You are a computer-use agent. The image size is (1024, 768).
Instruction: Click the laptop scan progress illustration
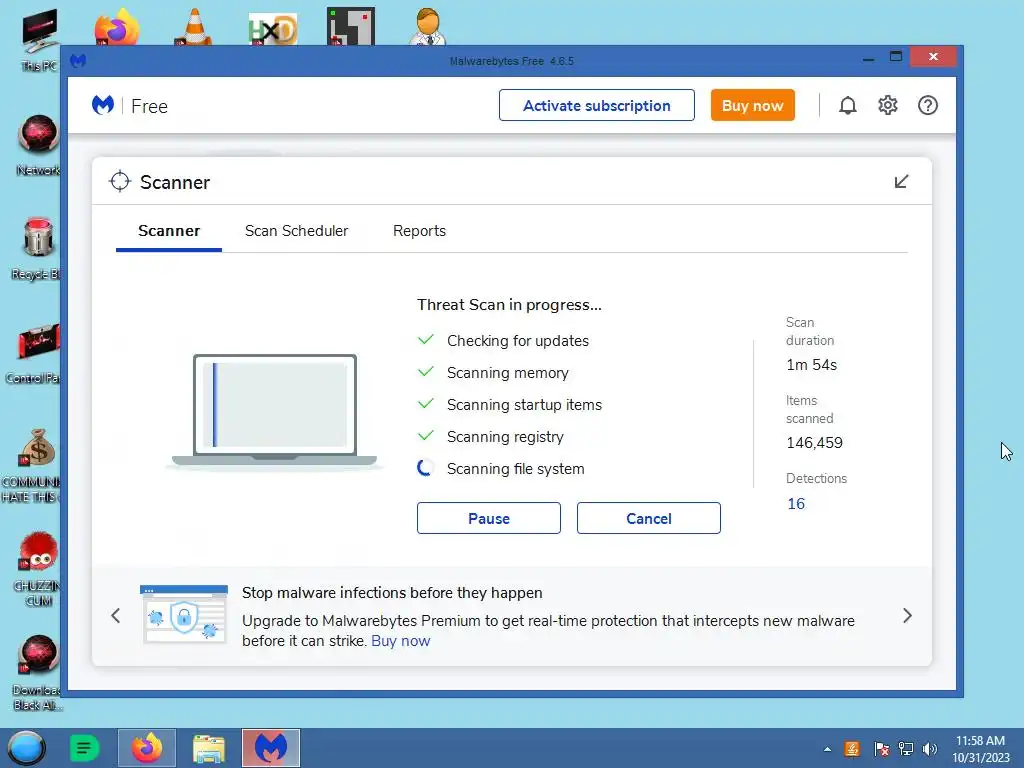point(274,411)
